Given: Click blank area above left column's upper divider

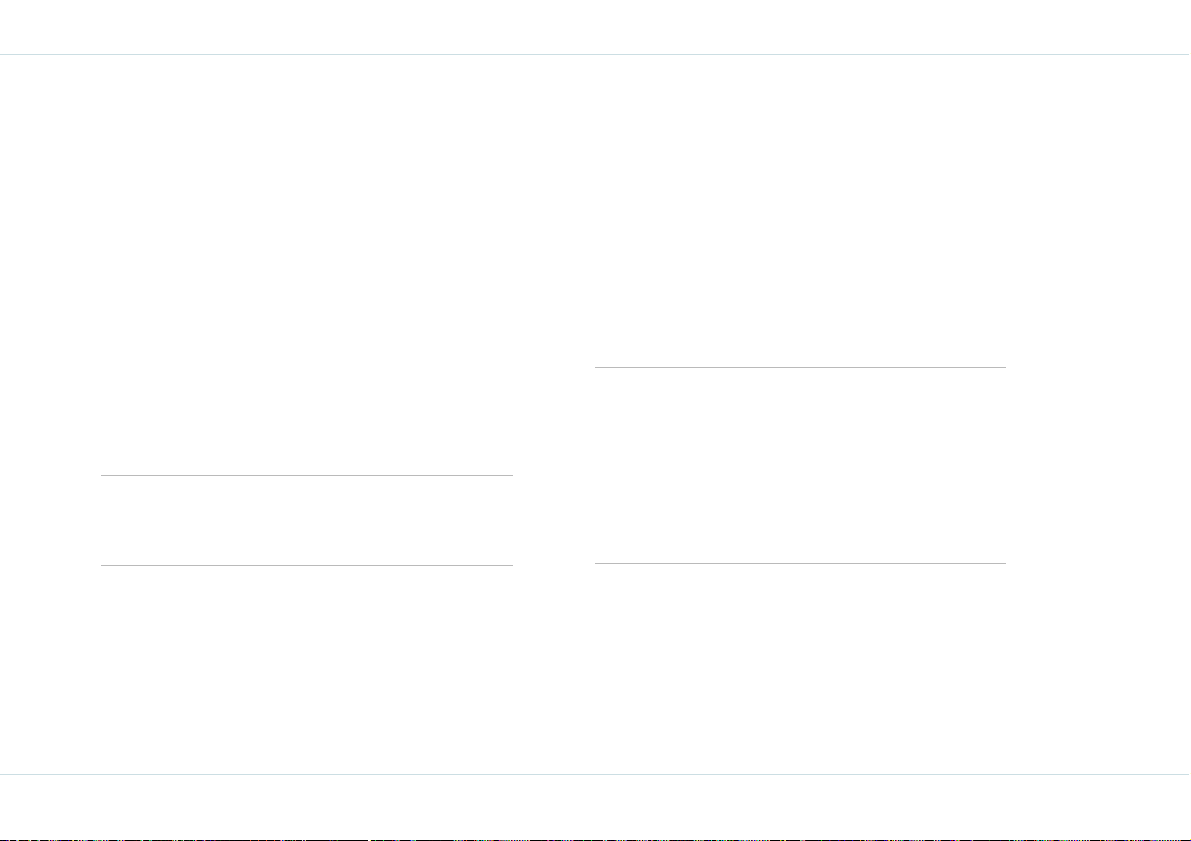Looking at the screenshot, I should [307, 265].
